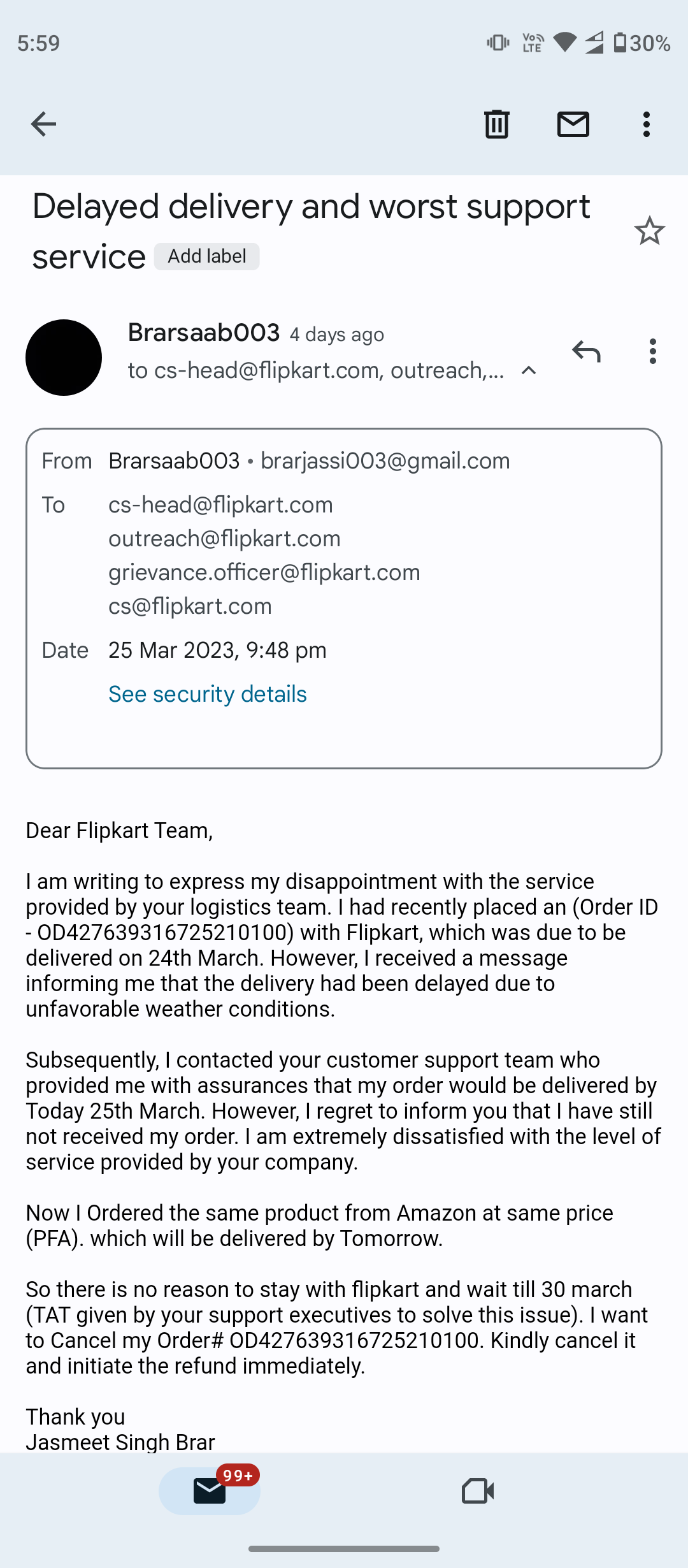This screenshot has height=1568, width=688.
Task: Open the See security details link
Action: 208,694
